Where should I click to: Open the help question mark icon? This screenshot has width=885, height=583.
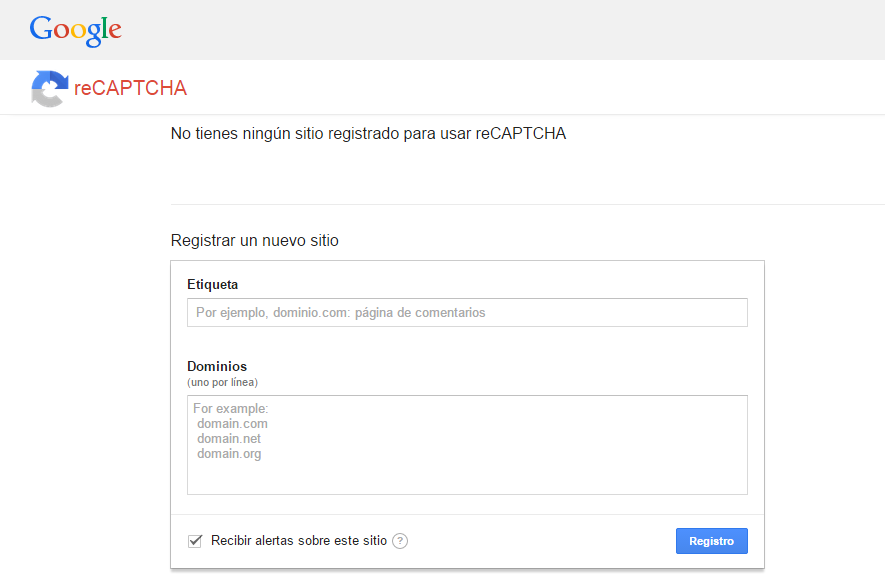tap(400, 541)
